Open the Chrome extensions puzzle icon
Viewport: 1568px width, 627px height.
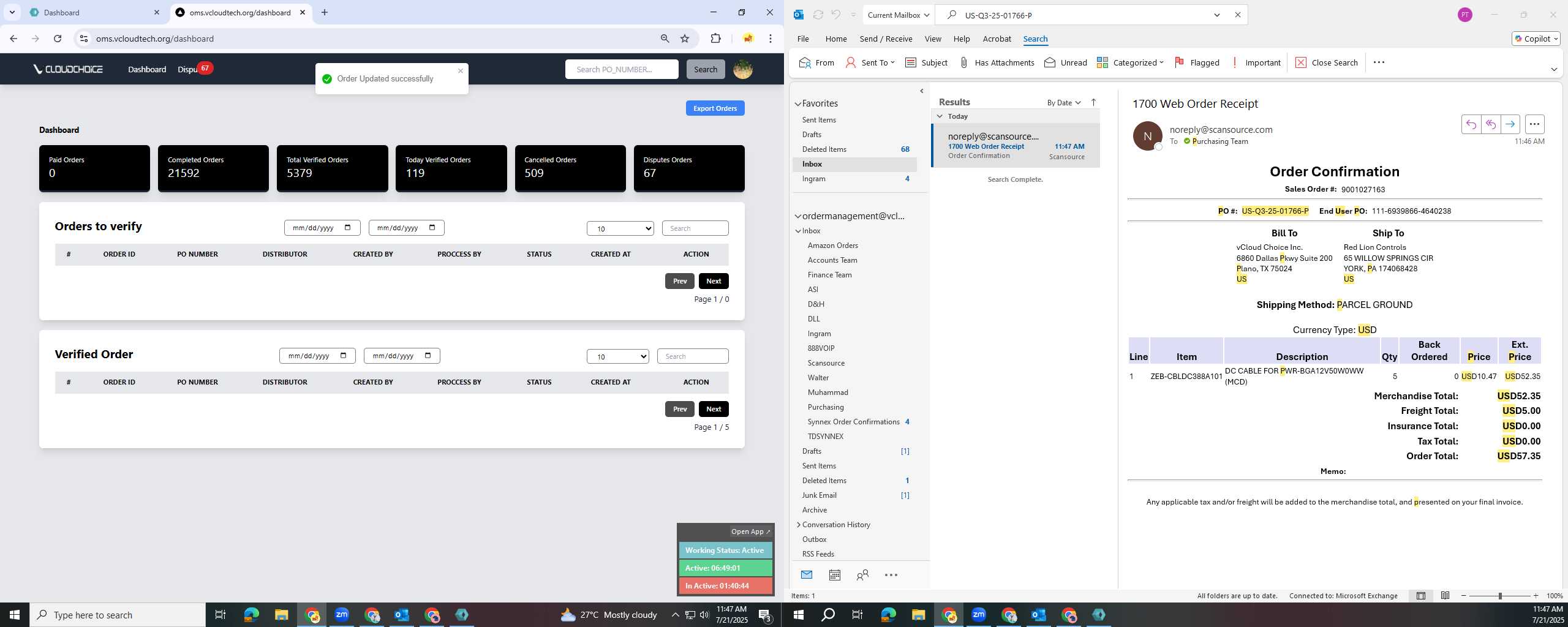[x=715, y=39]
